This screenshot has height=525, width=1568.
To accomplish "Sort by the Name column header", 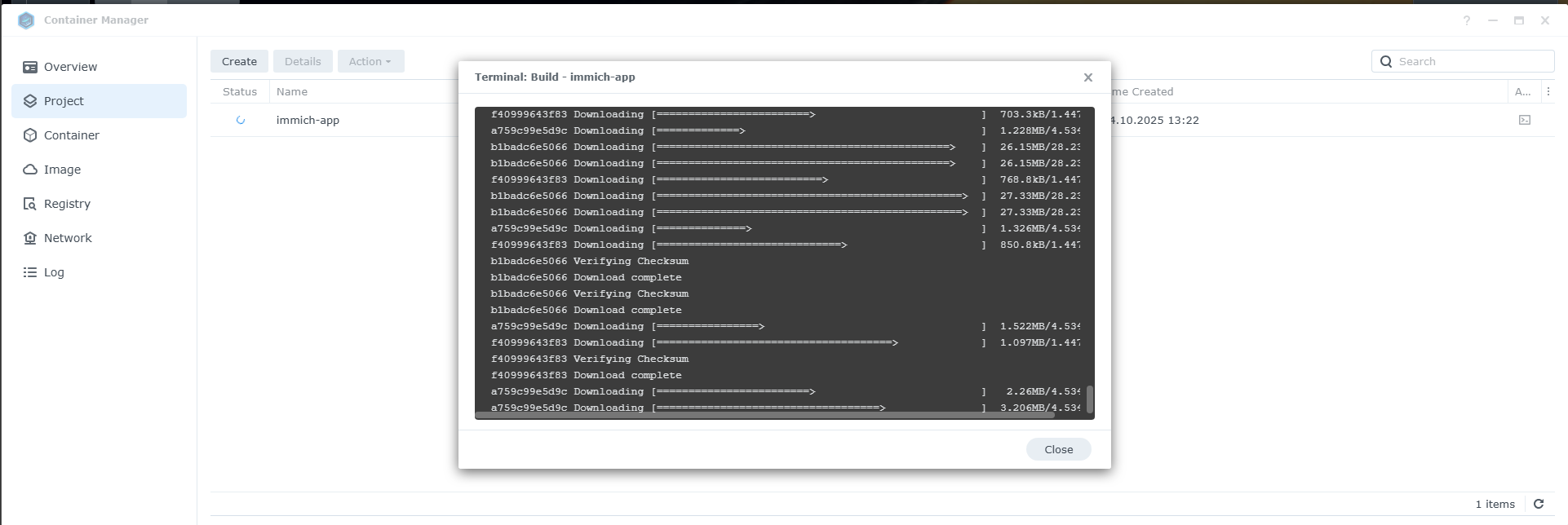I will (x=292, y=92).
